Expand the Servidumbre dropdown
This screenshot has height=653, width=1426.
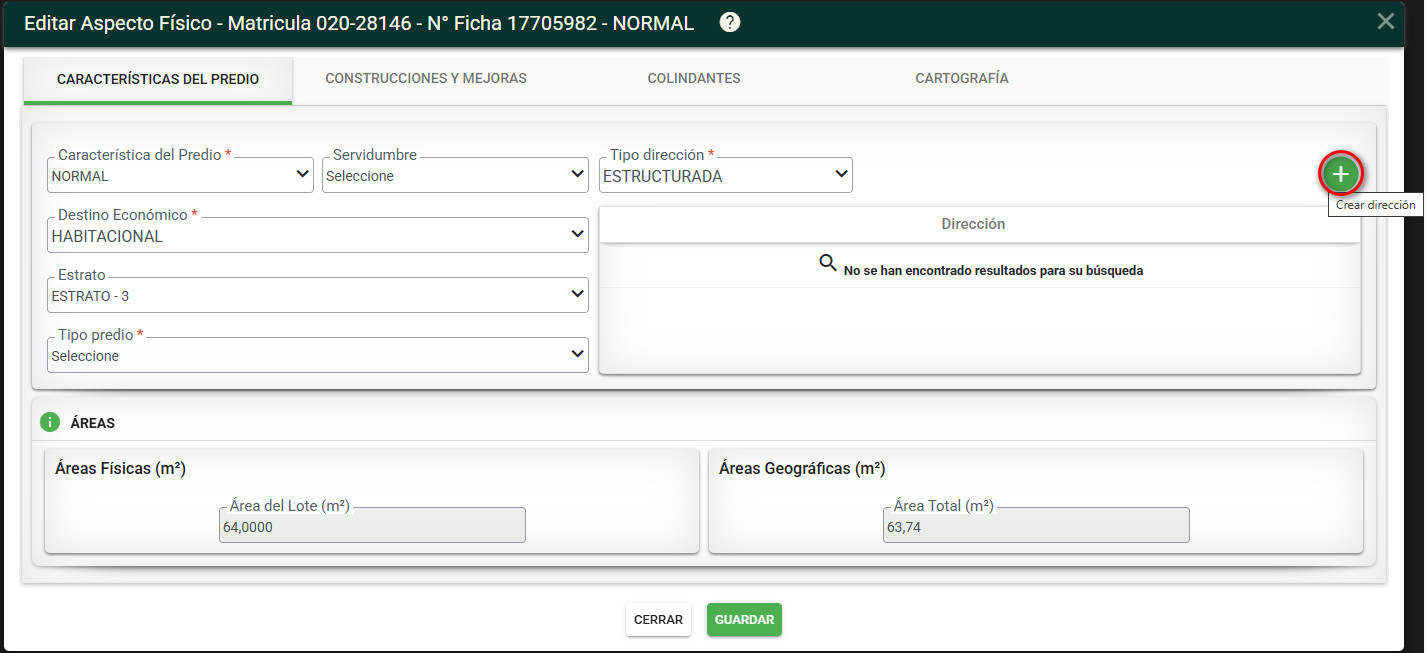coord(455,175)
